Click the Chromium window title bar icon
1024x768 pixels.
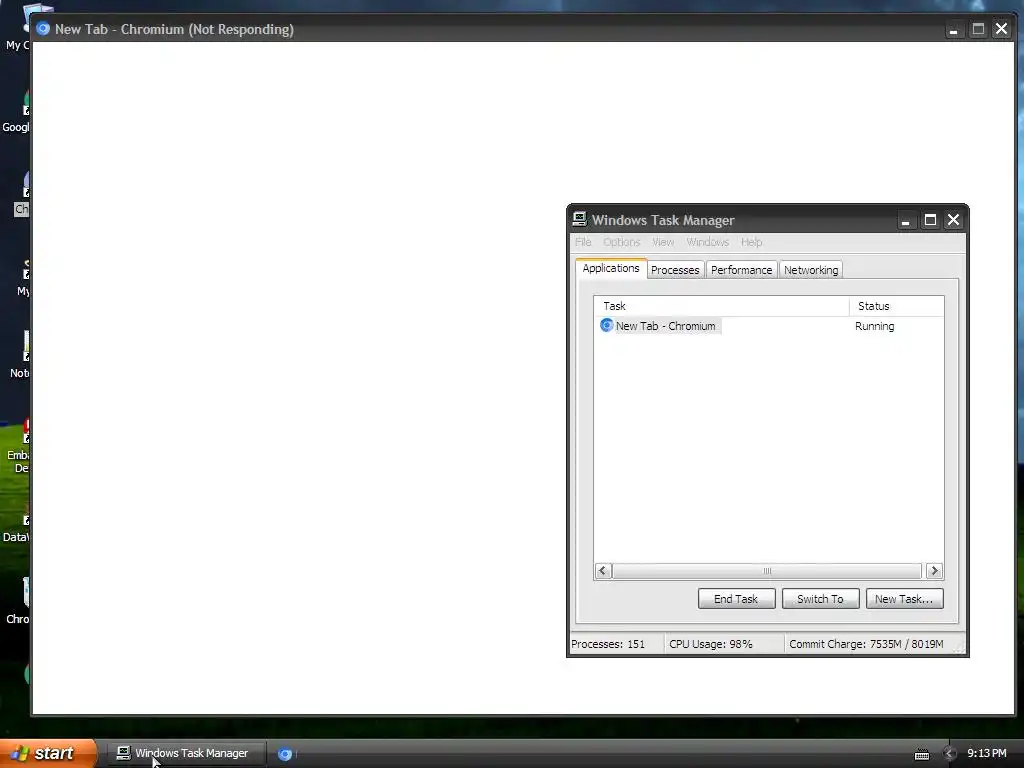[x=43, y=29]
